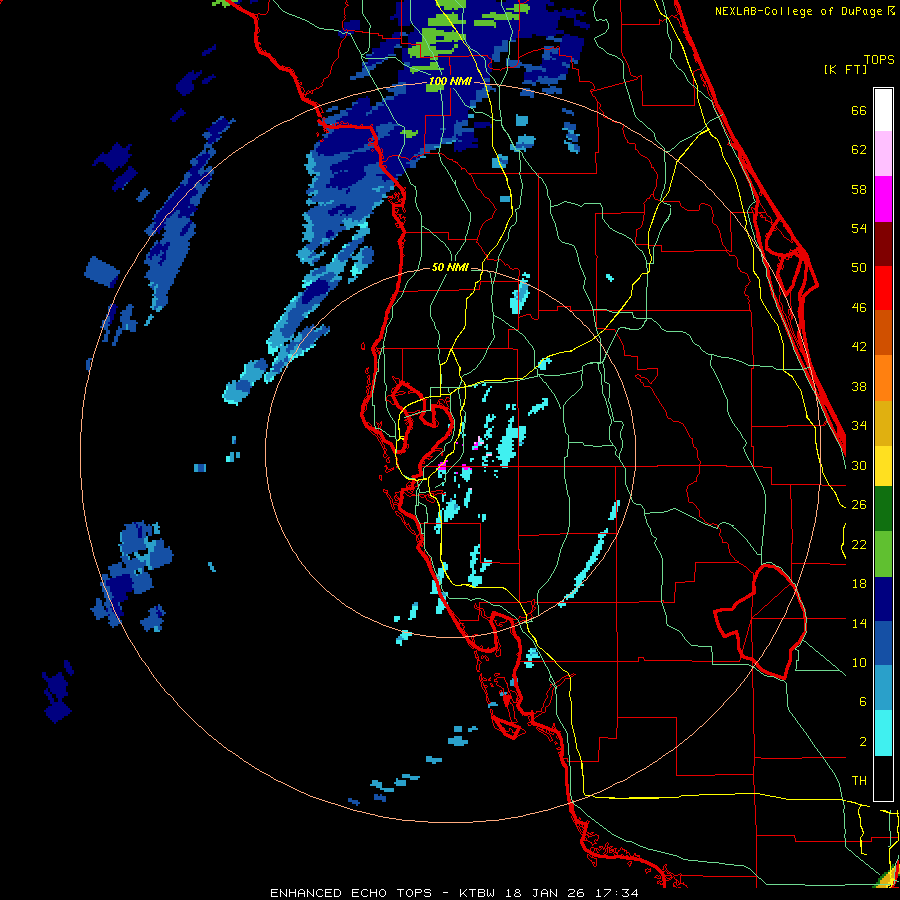Viewport: 900px width, 900px height.
Task: Click the light pink 62 kft legend swatch
Action: point(883,154)
